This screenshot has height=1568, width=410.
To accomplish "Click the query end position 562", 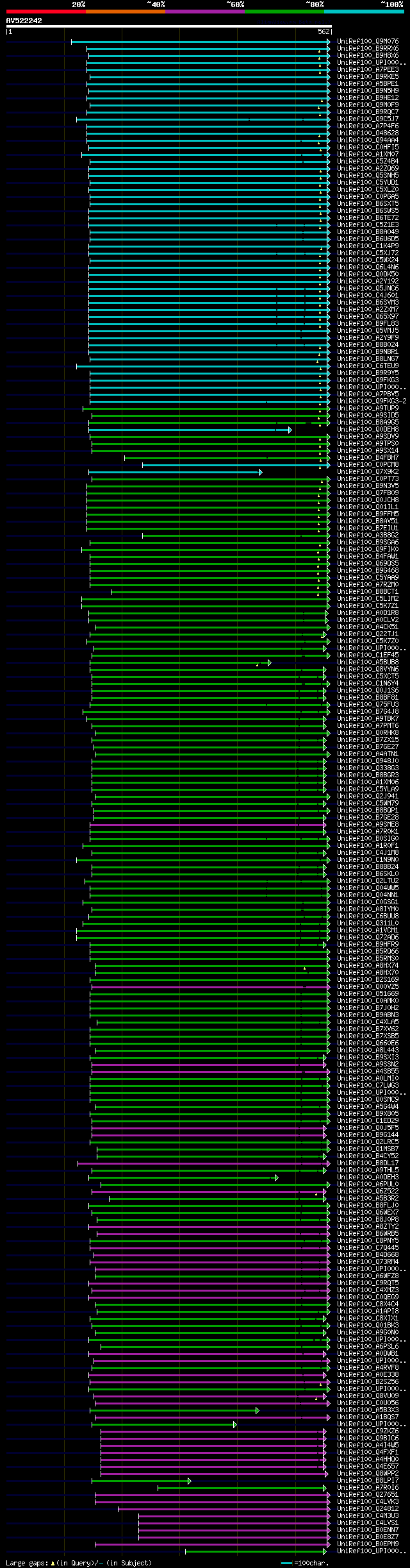I will coord(324,31).
